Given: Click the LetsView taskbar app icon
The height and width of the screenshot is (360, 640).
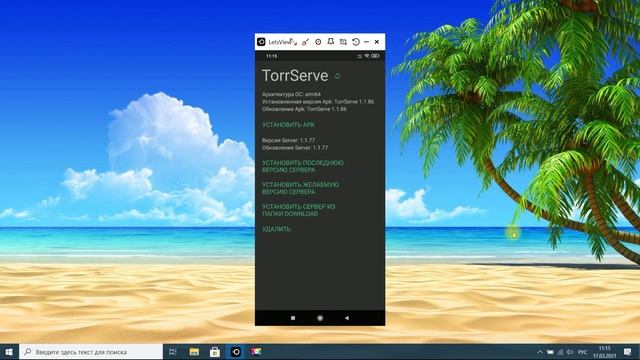Looking at the screenshot, I should tap(236, 352).
